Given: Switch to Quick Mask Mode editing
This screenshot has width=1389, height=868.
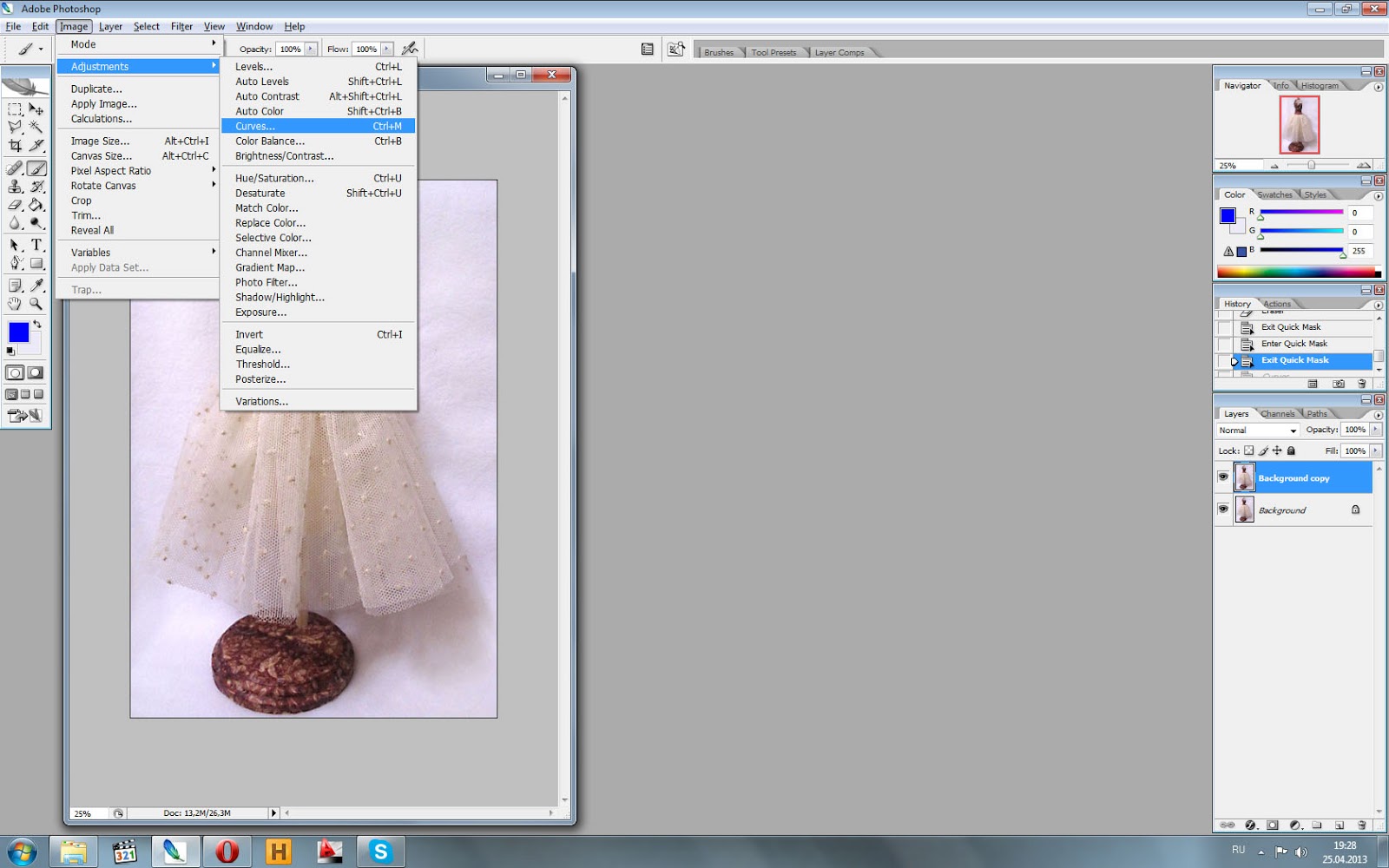Looking at the screenshot, I should [x=36, y=373].
